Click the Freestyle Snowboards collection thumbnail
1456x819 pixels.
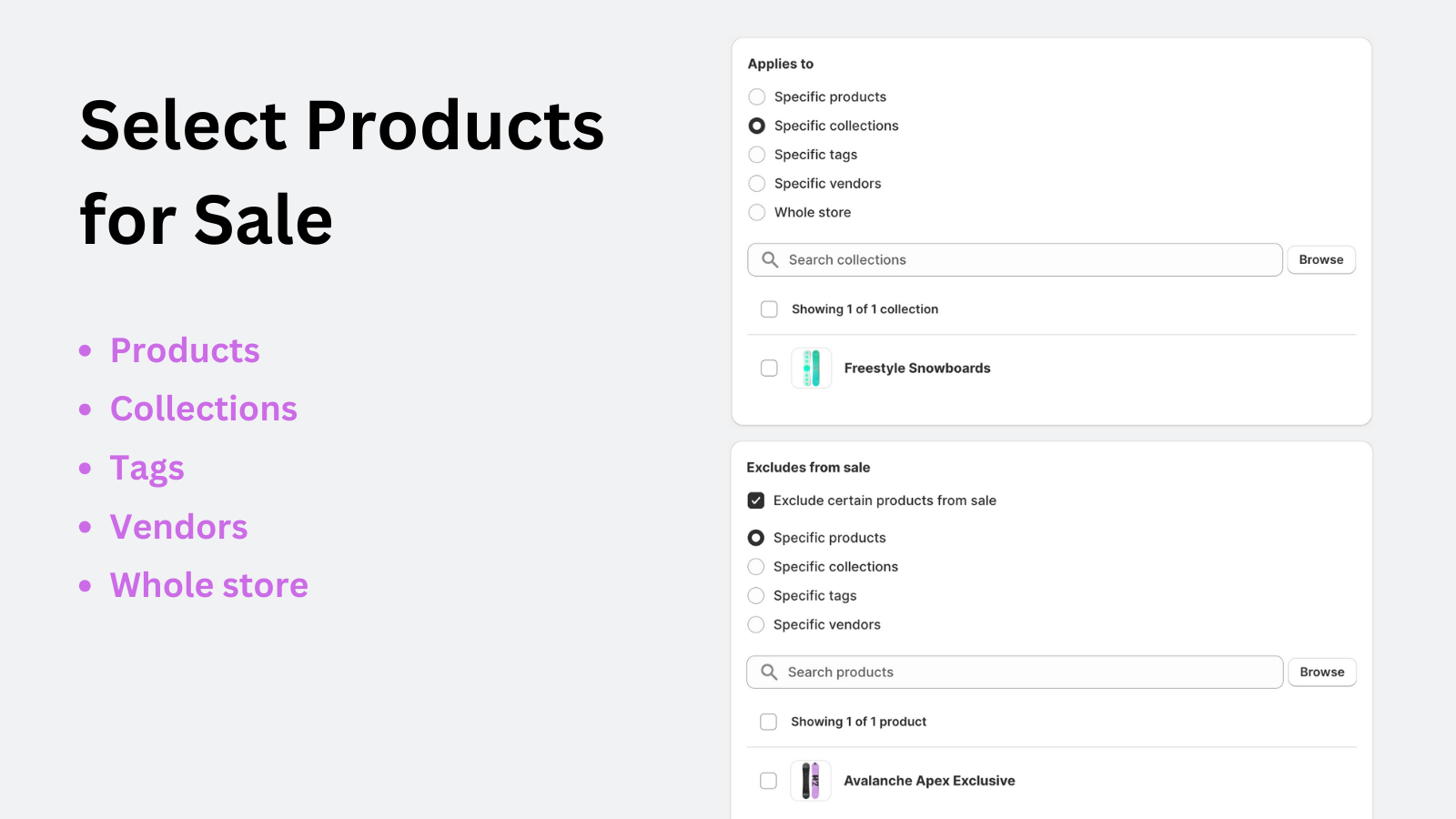[x=811, y=369]
